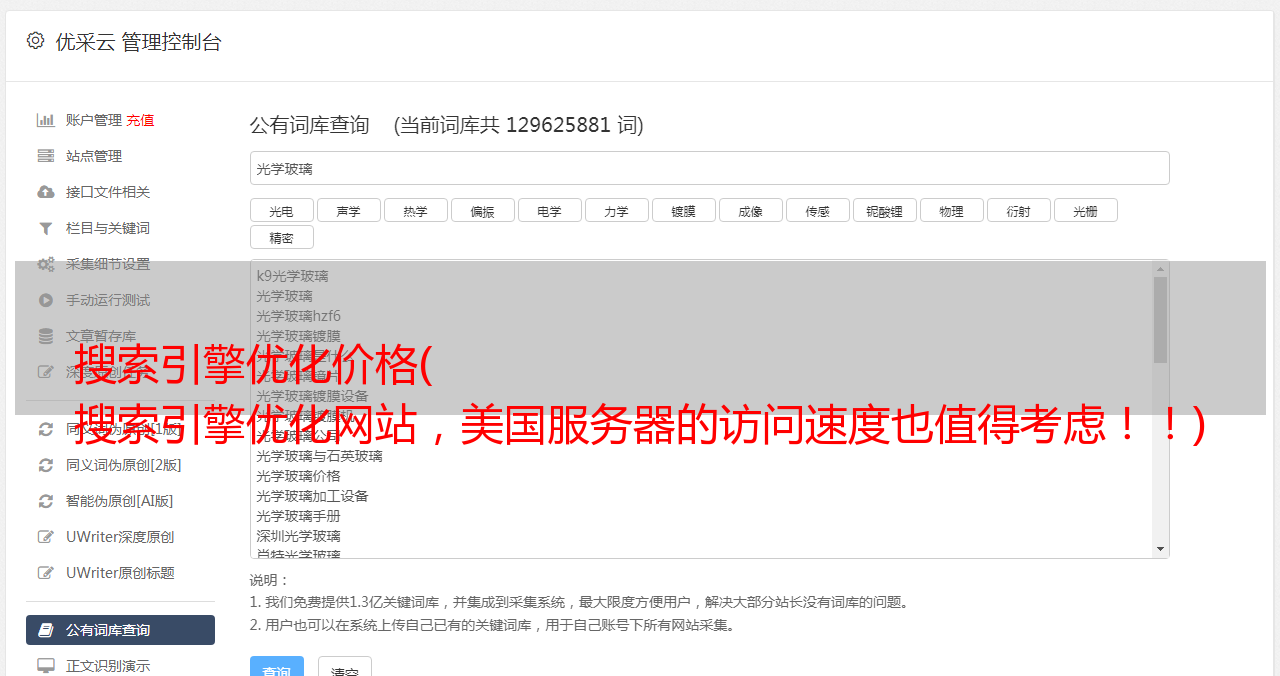This screenshot has width=1280, height=676.
Task: Select 光学玻璃hzf6 in the results
Action: click(x=298, y=316)
